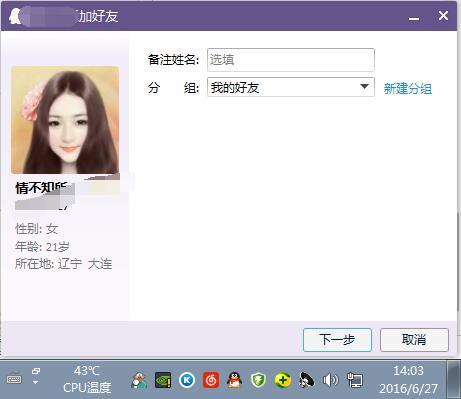The image size is (461, 399).
Task: Click the QQ penguin logo in title bar
Action: tap(14, 16)
